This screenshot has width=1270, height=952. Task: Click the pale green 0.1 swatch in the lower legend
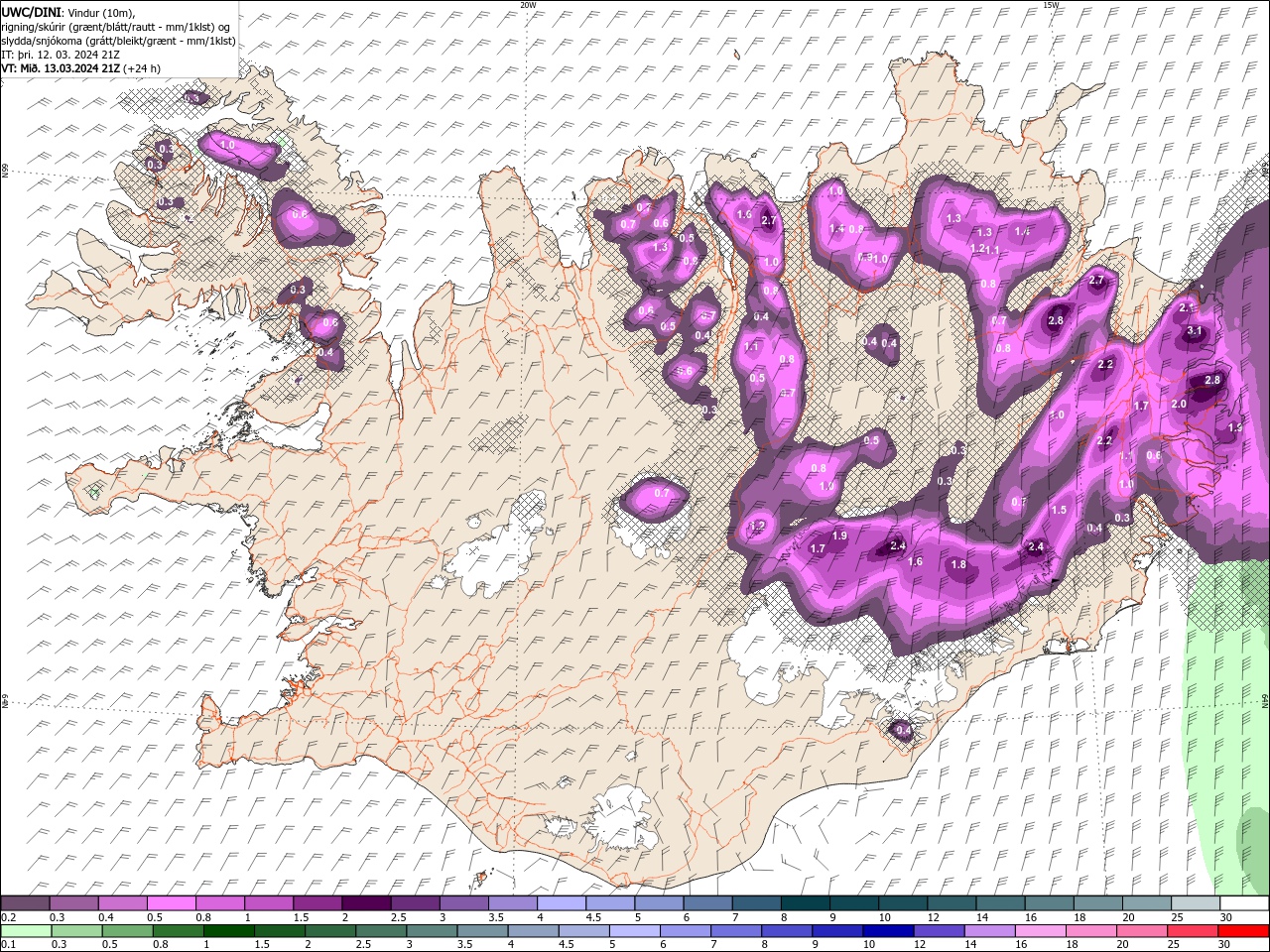pos(26,931)
